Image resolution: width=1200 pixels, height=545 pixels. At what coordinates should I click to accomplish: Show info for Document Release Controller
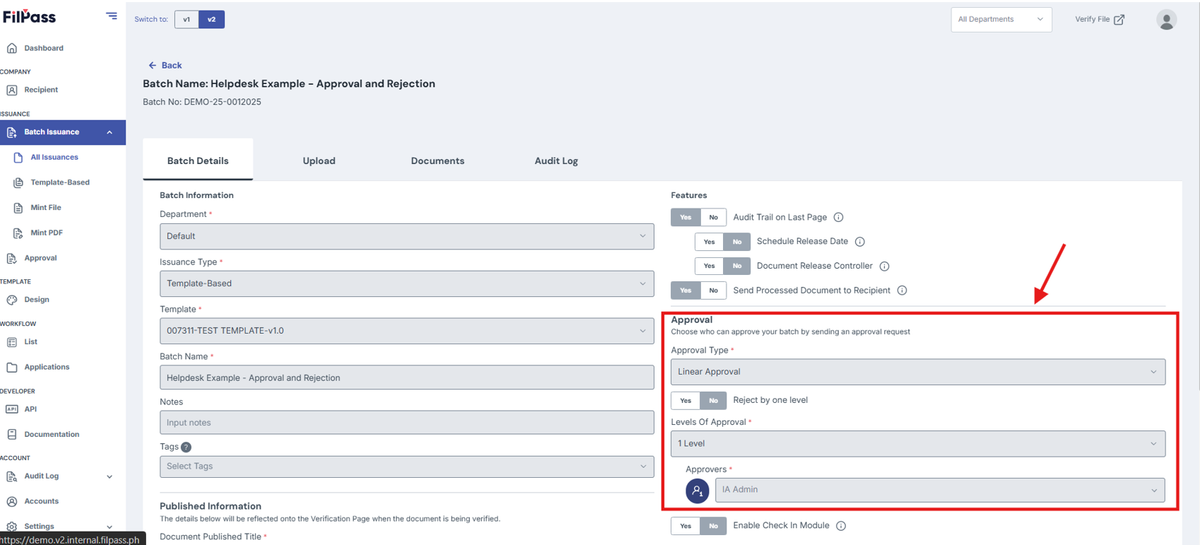point(884,266)
